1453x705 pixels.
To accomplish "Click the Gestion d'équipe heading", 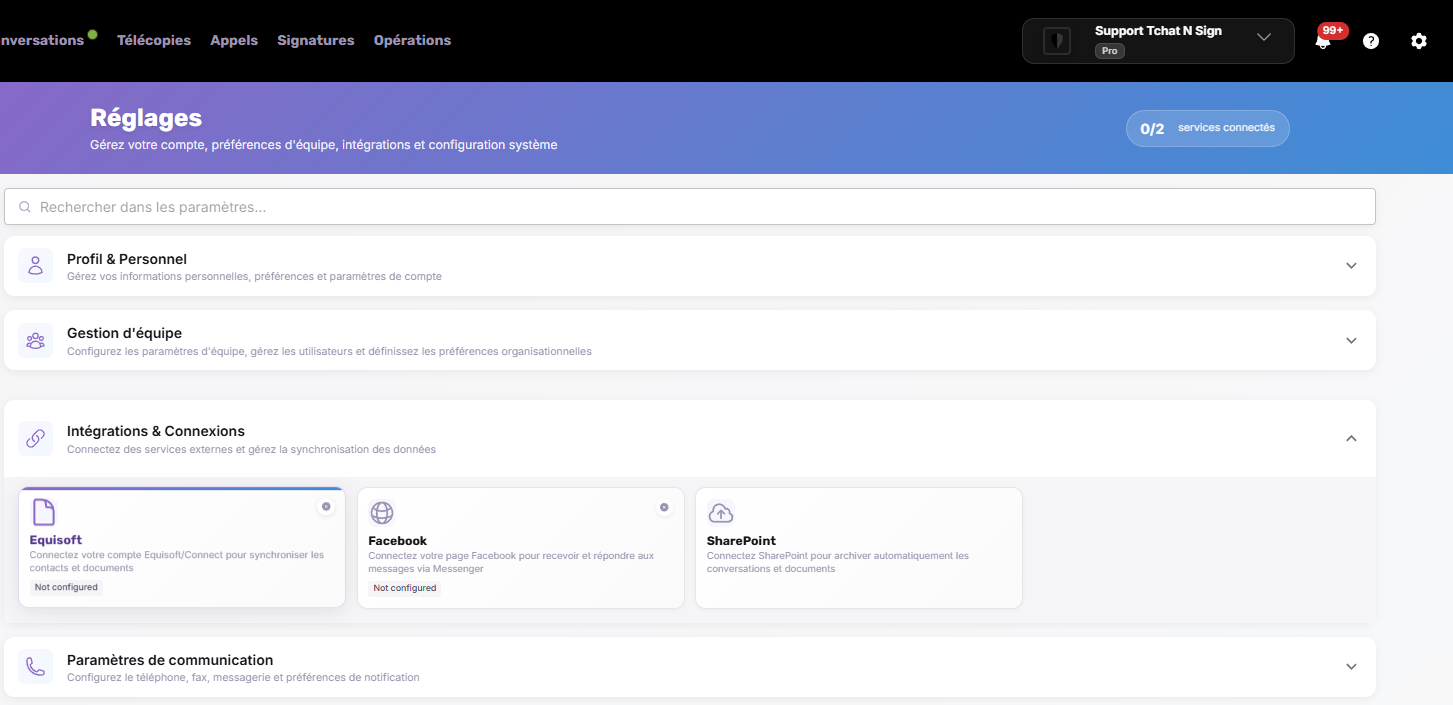I will pyautogui.click(x=124, y=333).
